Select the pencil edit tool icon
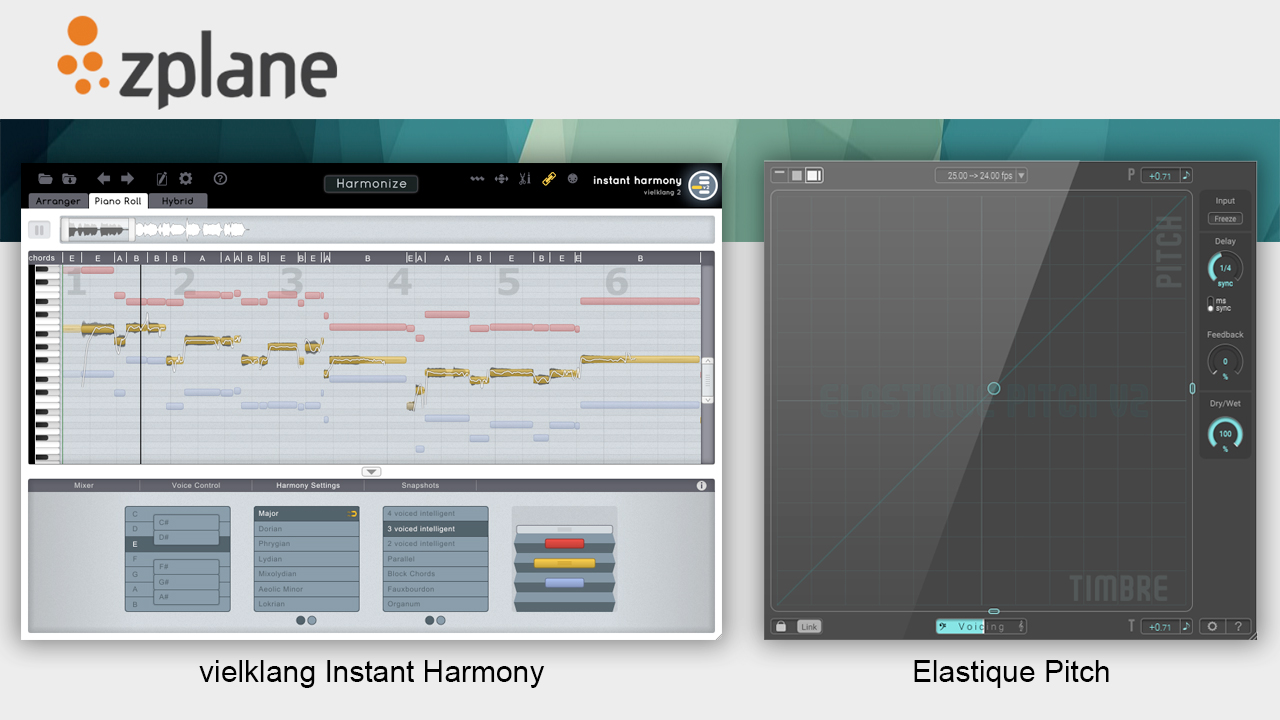 tap(162, 179)
